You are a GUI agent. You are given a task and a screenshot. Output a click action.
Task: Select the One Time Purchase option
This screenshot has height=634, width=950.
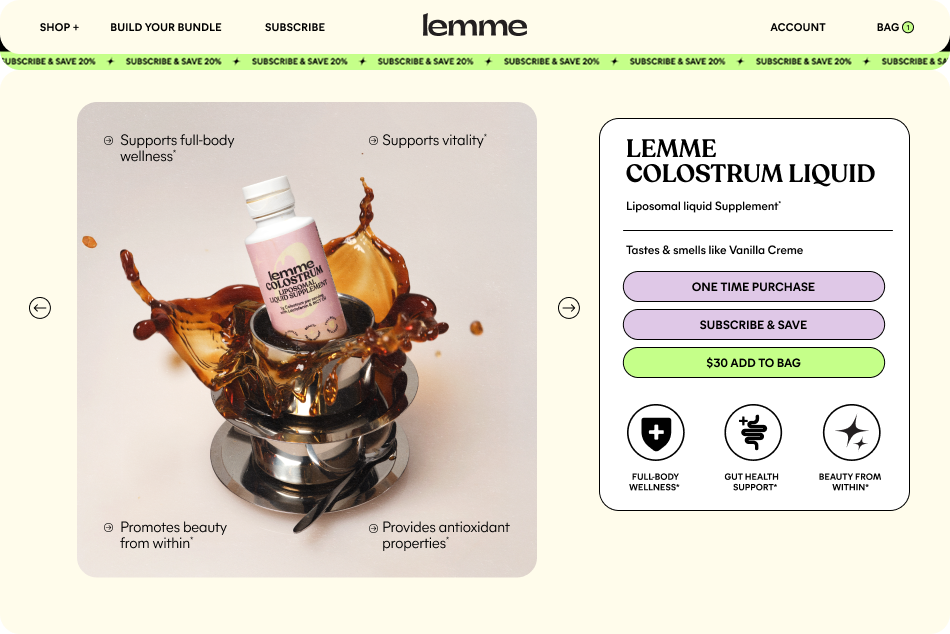(754, 287)
